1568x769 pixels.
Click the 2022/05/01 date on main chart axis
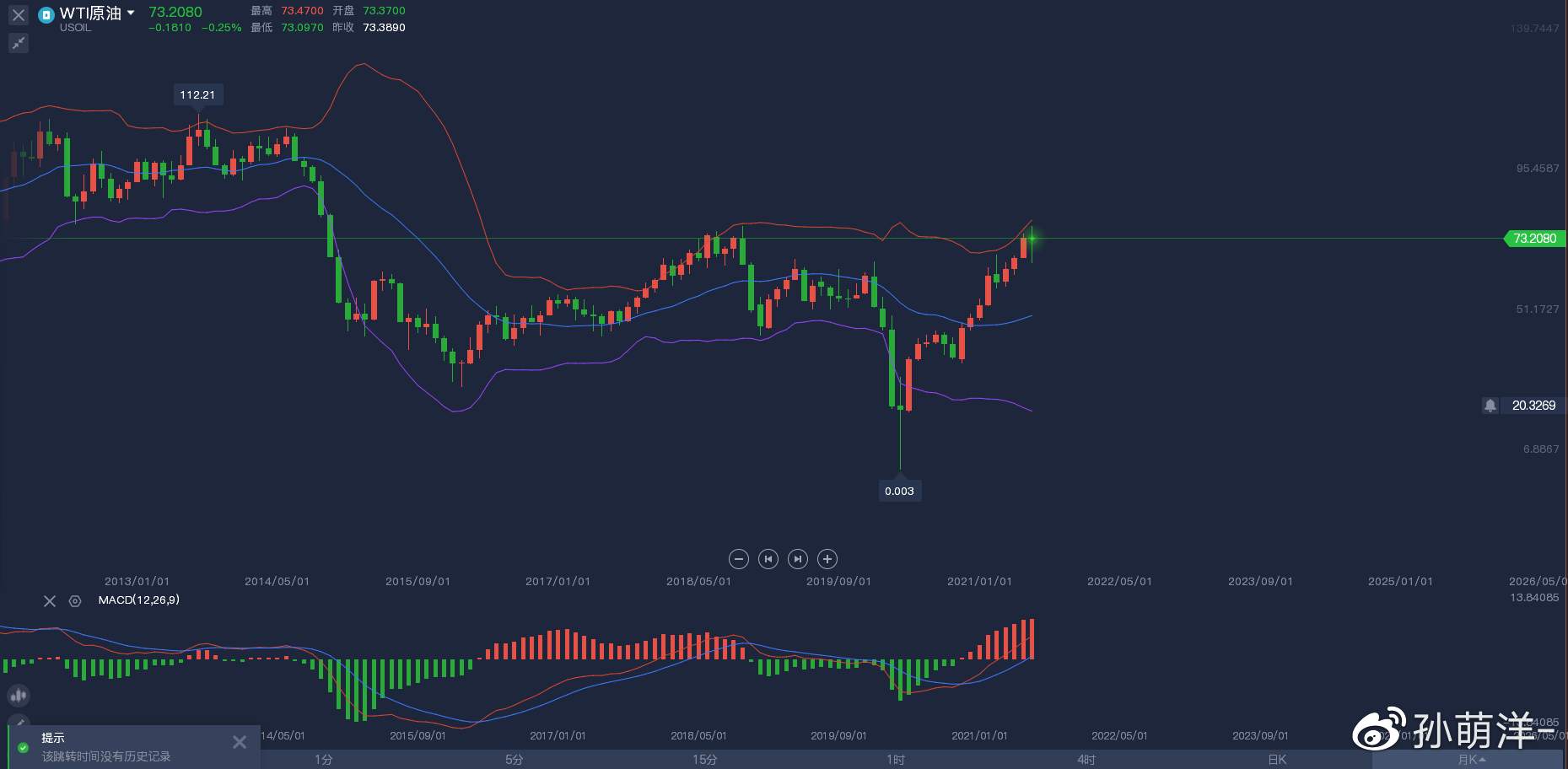coord(1119,581)
